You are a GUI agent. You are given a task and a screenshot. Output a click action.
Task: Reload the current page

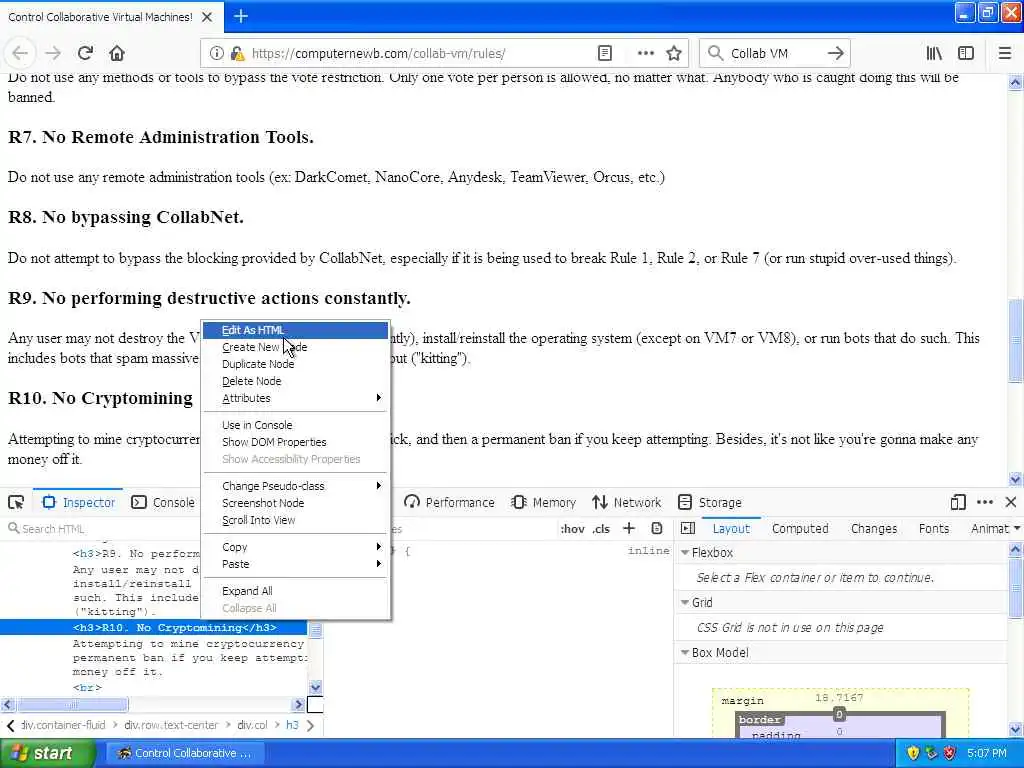point(85,54)
